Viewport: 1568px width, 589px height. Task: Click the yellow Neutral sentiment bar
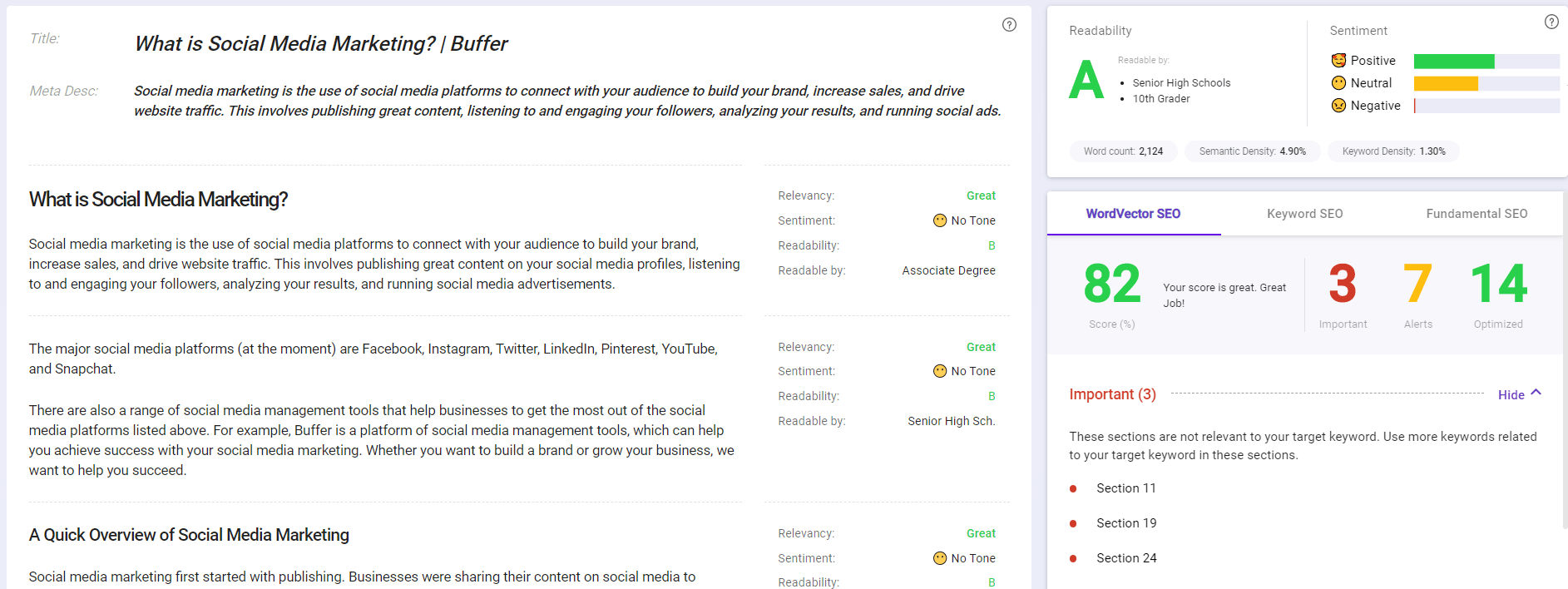pos(1446,83)
